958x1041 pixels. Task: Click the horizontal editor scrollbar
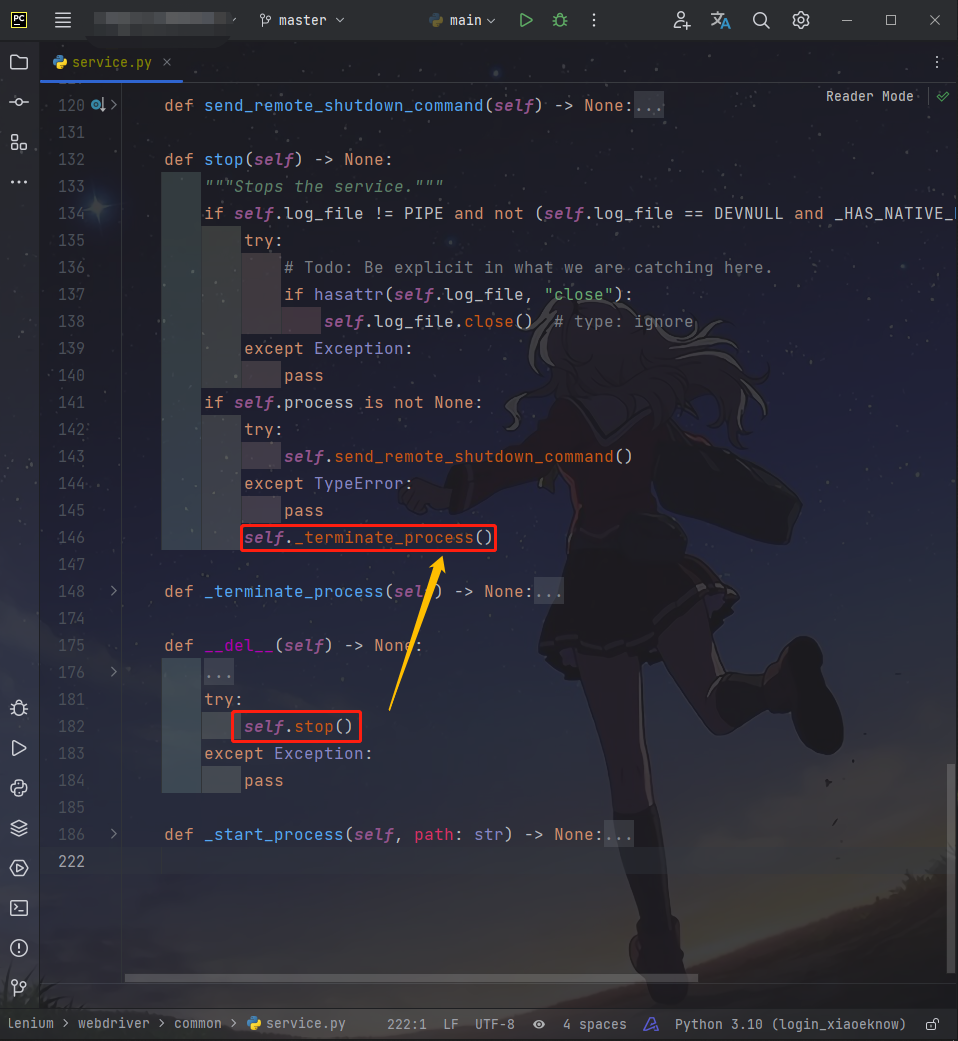point(411,978)
